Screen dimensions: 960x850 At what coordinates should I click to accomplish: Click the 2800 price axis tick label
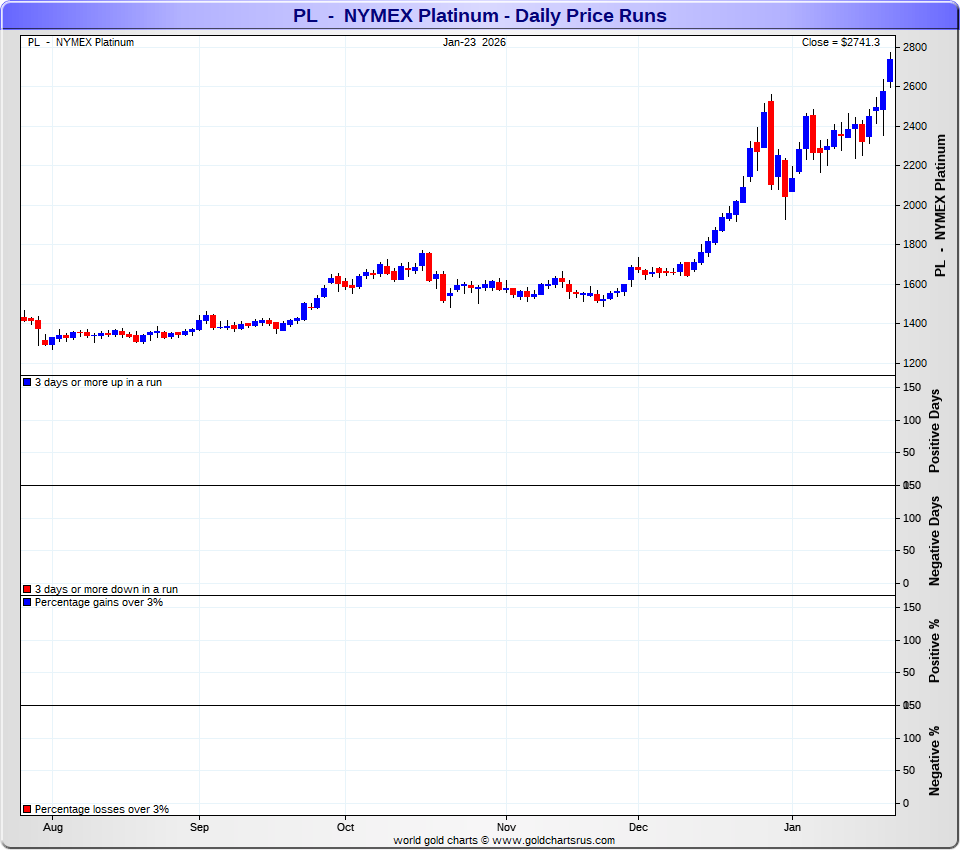coord(915,47)
